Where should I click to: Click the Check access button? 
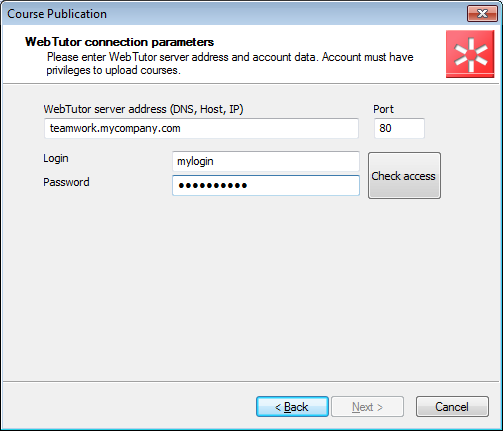(x=404, y=176)
